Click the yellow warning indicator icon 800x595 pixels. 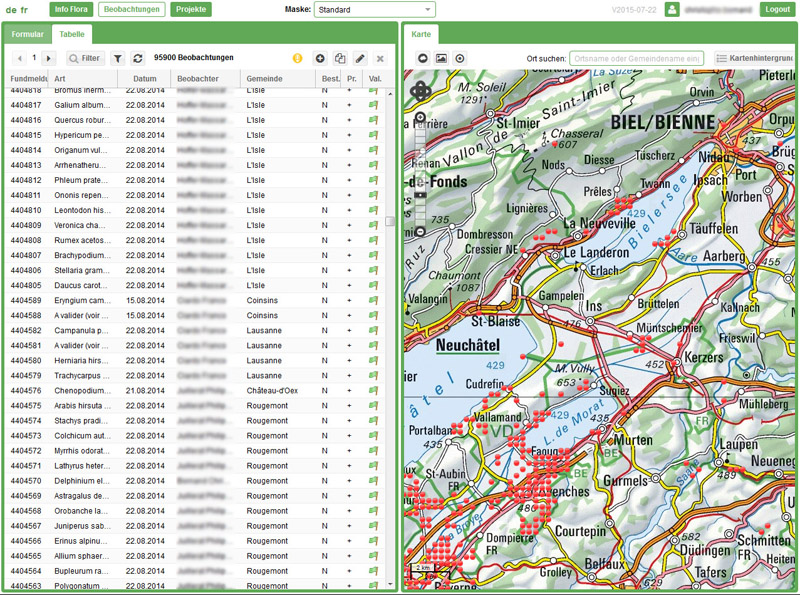[297, 59]
